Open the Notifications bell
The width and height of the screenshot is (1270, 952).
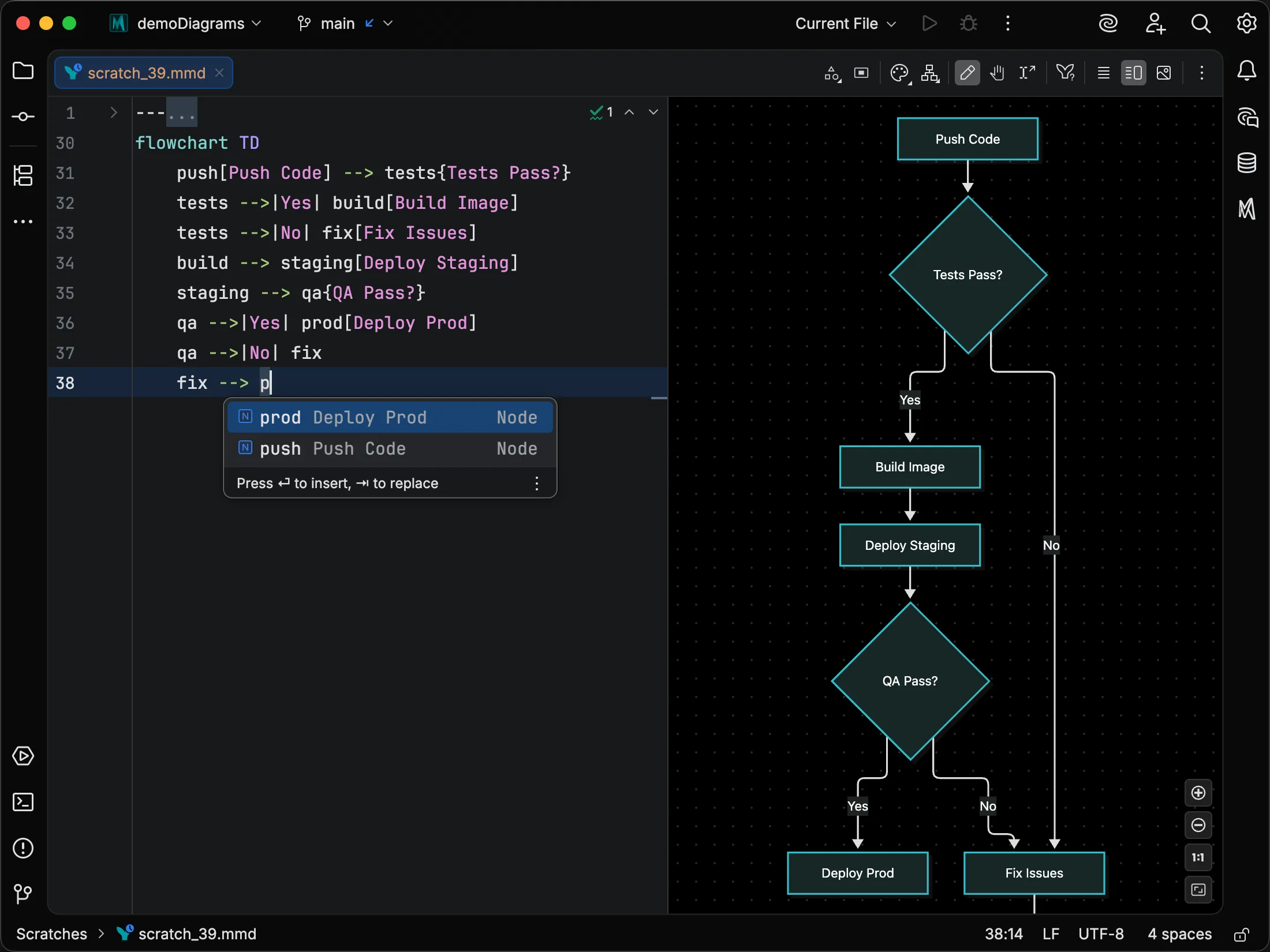click(1247, 71)
